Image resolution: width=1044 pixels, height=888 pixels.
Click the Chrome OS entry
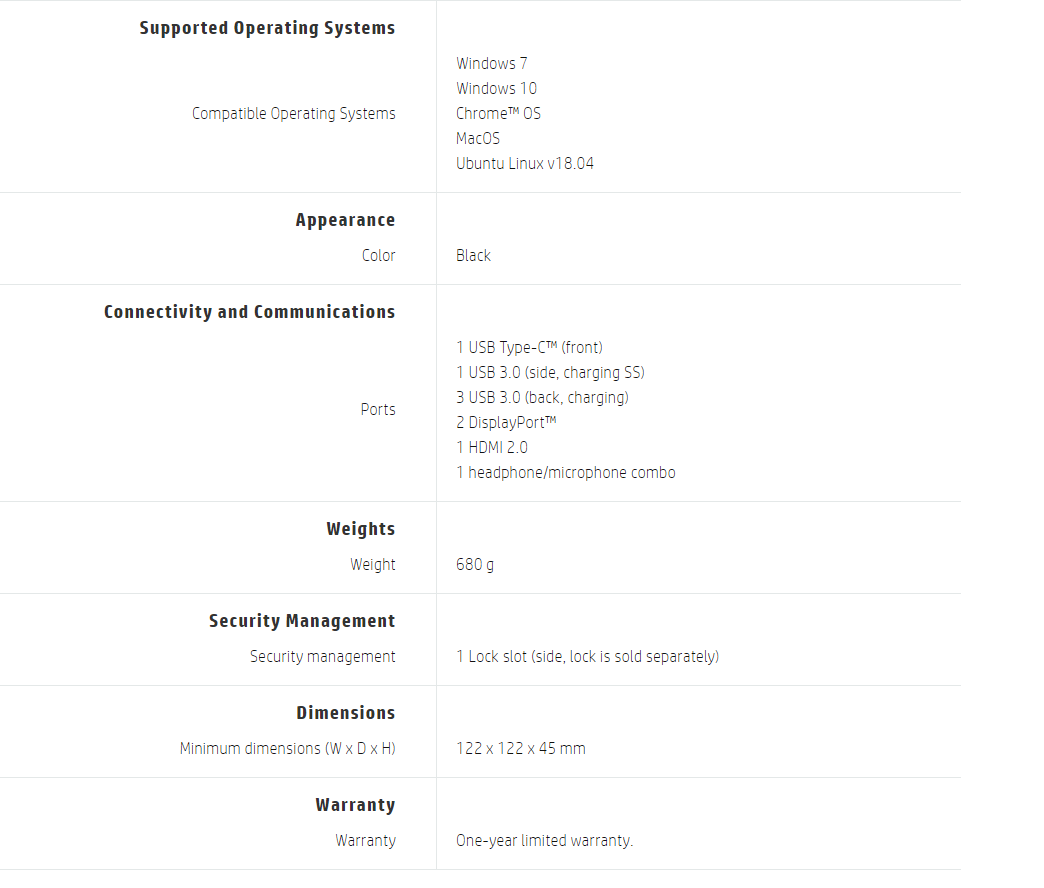498,114
